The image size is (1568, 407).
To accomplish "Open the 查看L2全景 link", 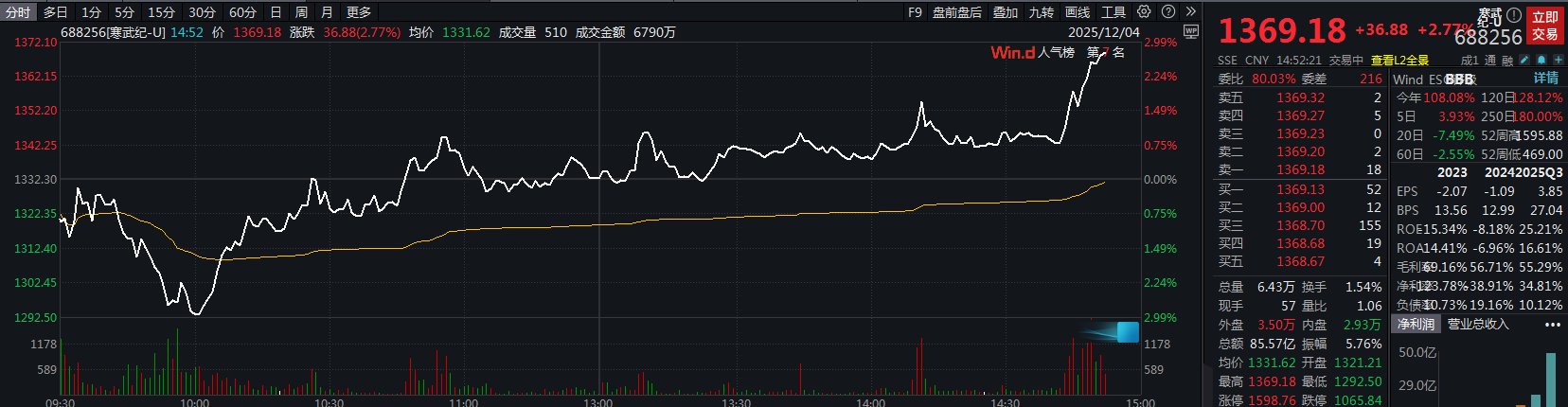I will click(x=1399, y=61).
